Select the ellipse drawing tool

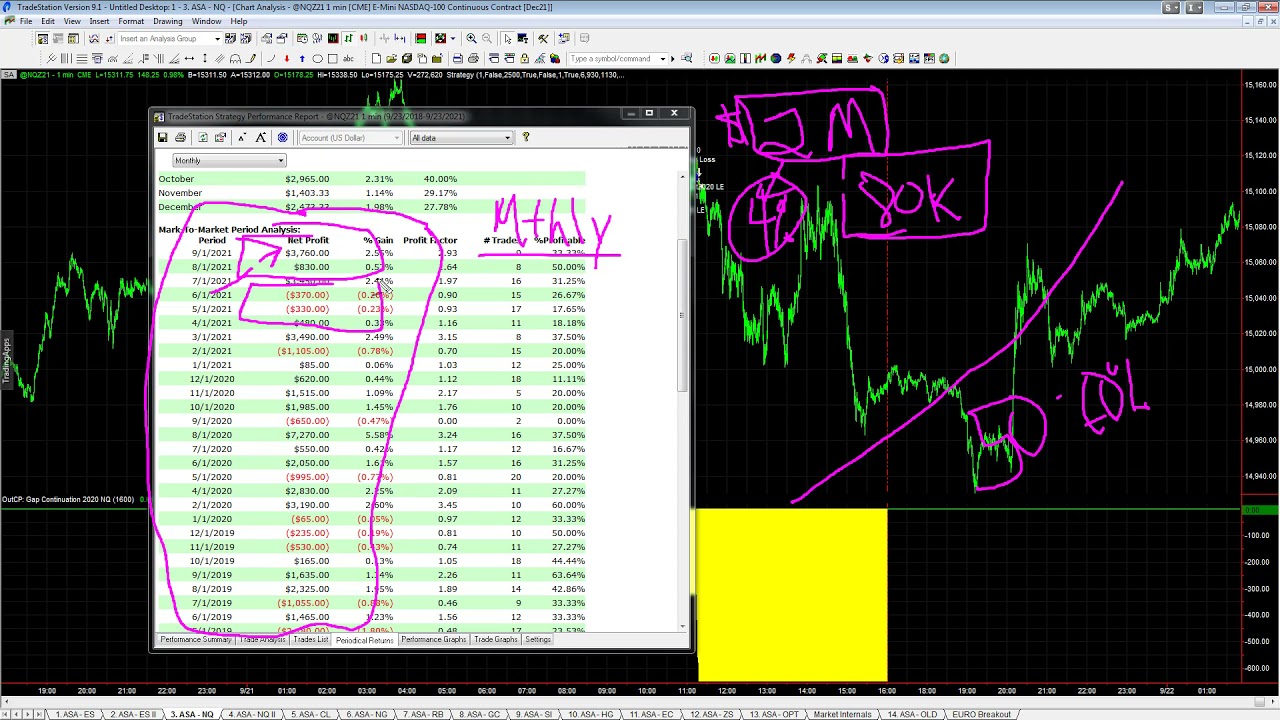[x=318, y=59]
